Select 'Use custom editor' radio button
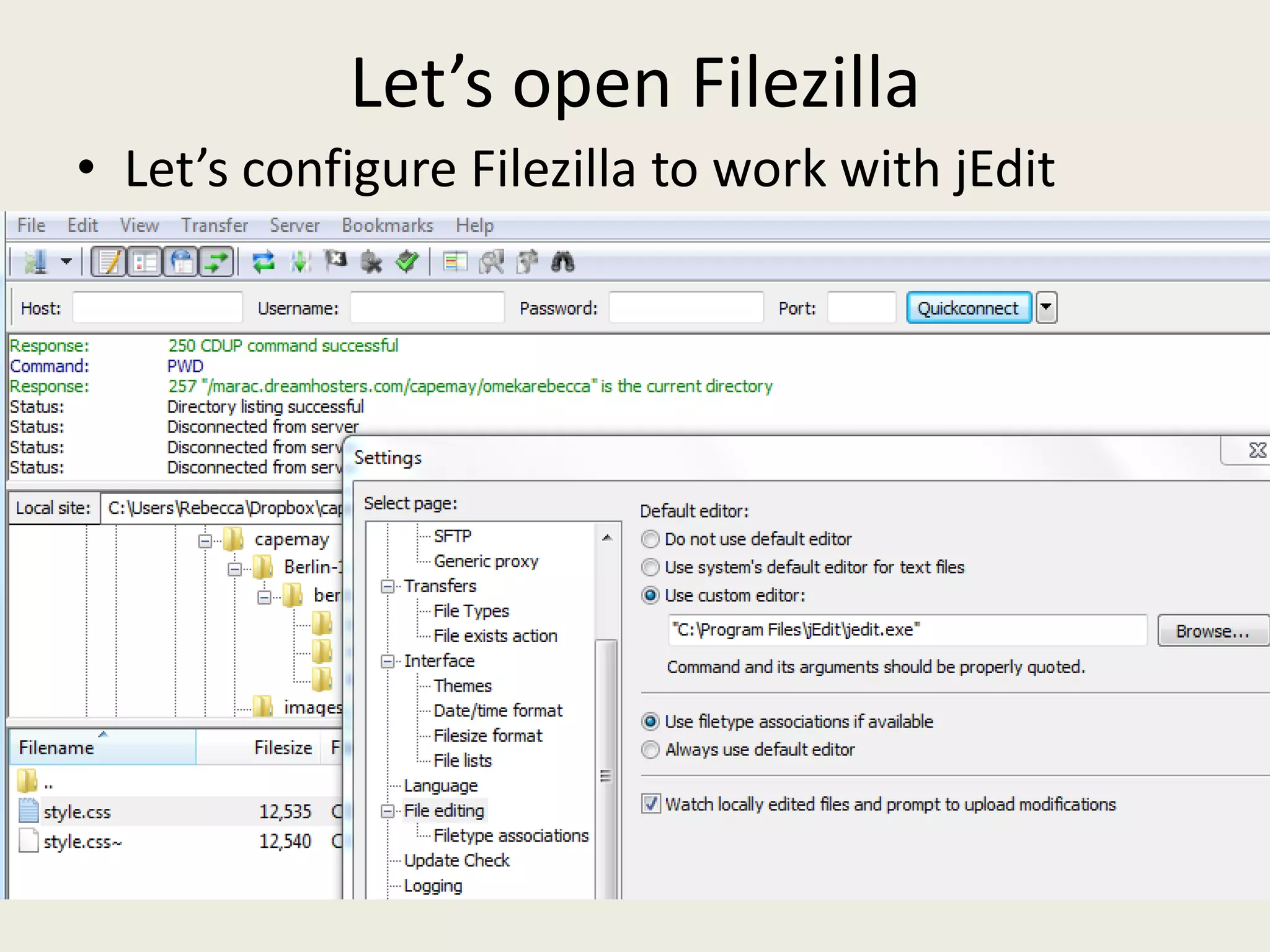Screen dimensions: 1270x952 (650, 596)
